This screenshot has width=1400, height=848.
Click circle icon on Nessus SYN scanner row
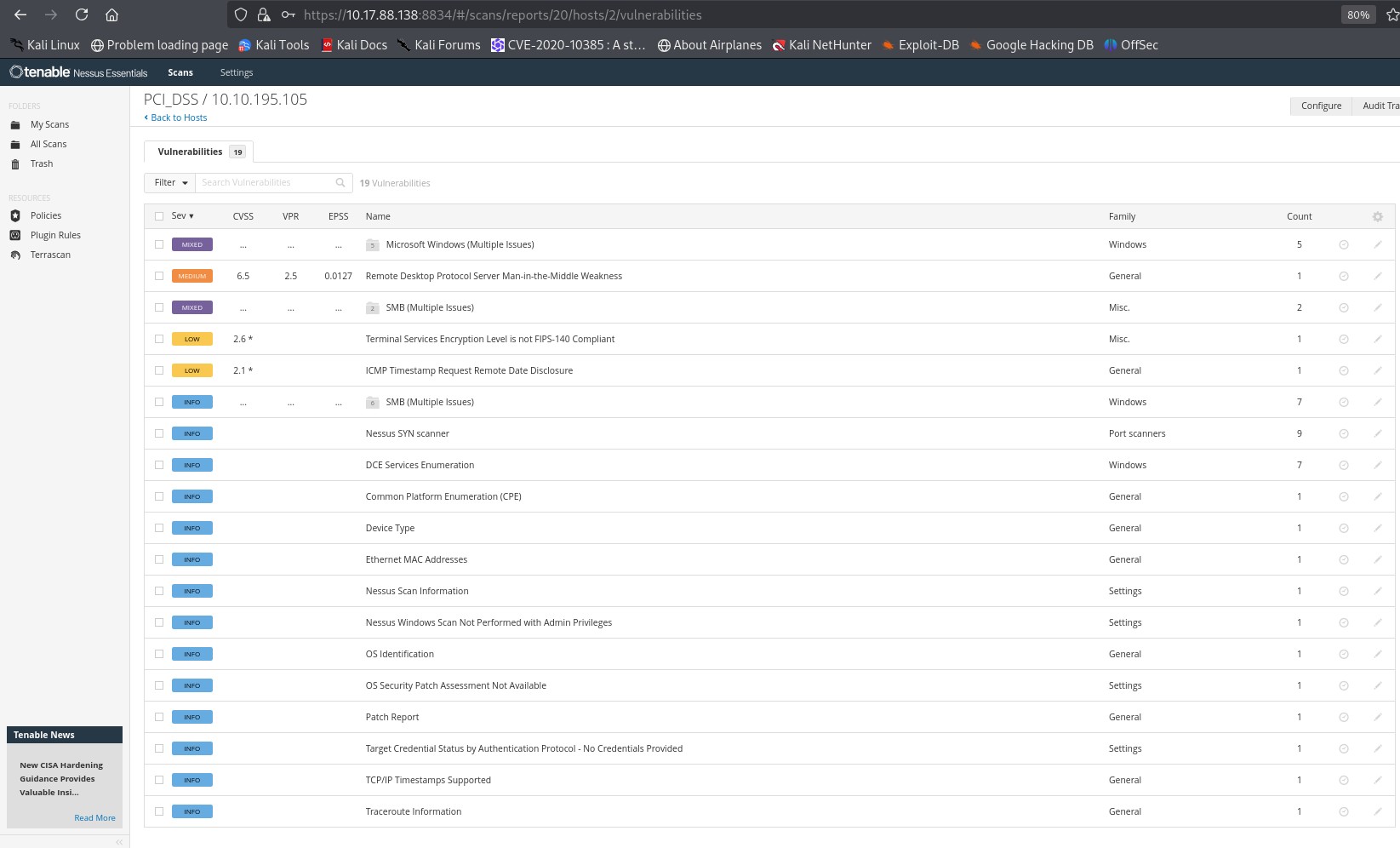(1344, 433)
